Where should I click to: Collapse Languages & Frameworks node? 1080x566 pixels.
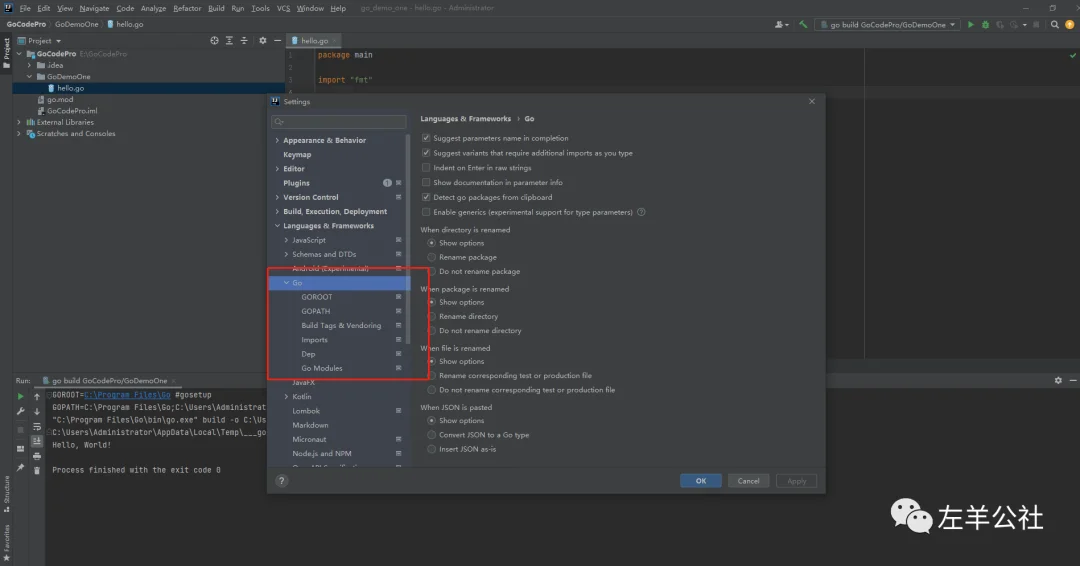278,226
